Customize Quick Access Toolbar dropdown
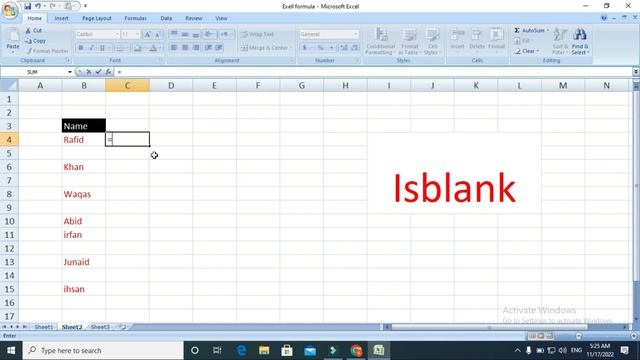The image size is (640, 360). coord(85,6)
